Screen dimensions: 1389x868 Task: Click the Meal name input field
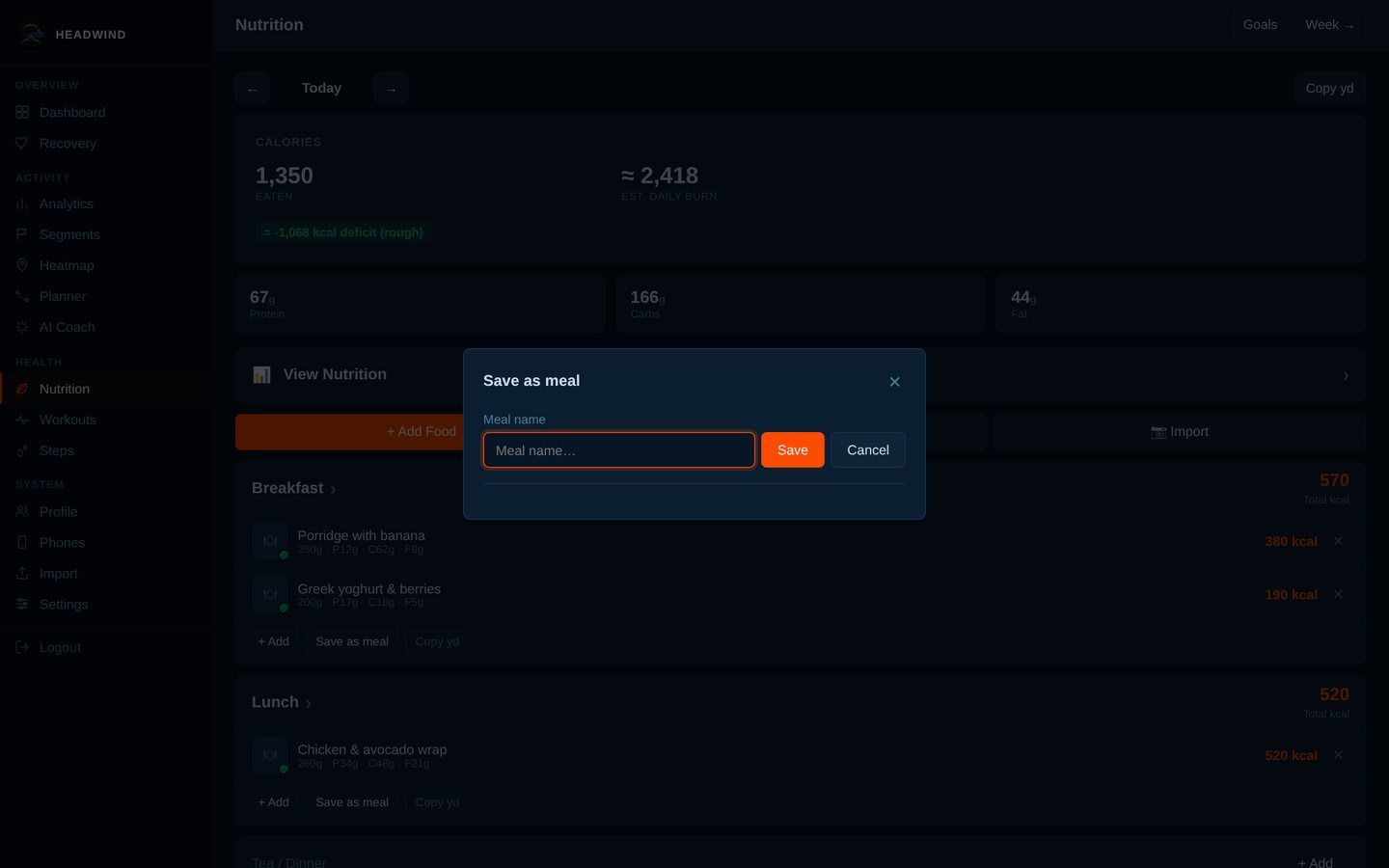619,450
